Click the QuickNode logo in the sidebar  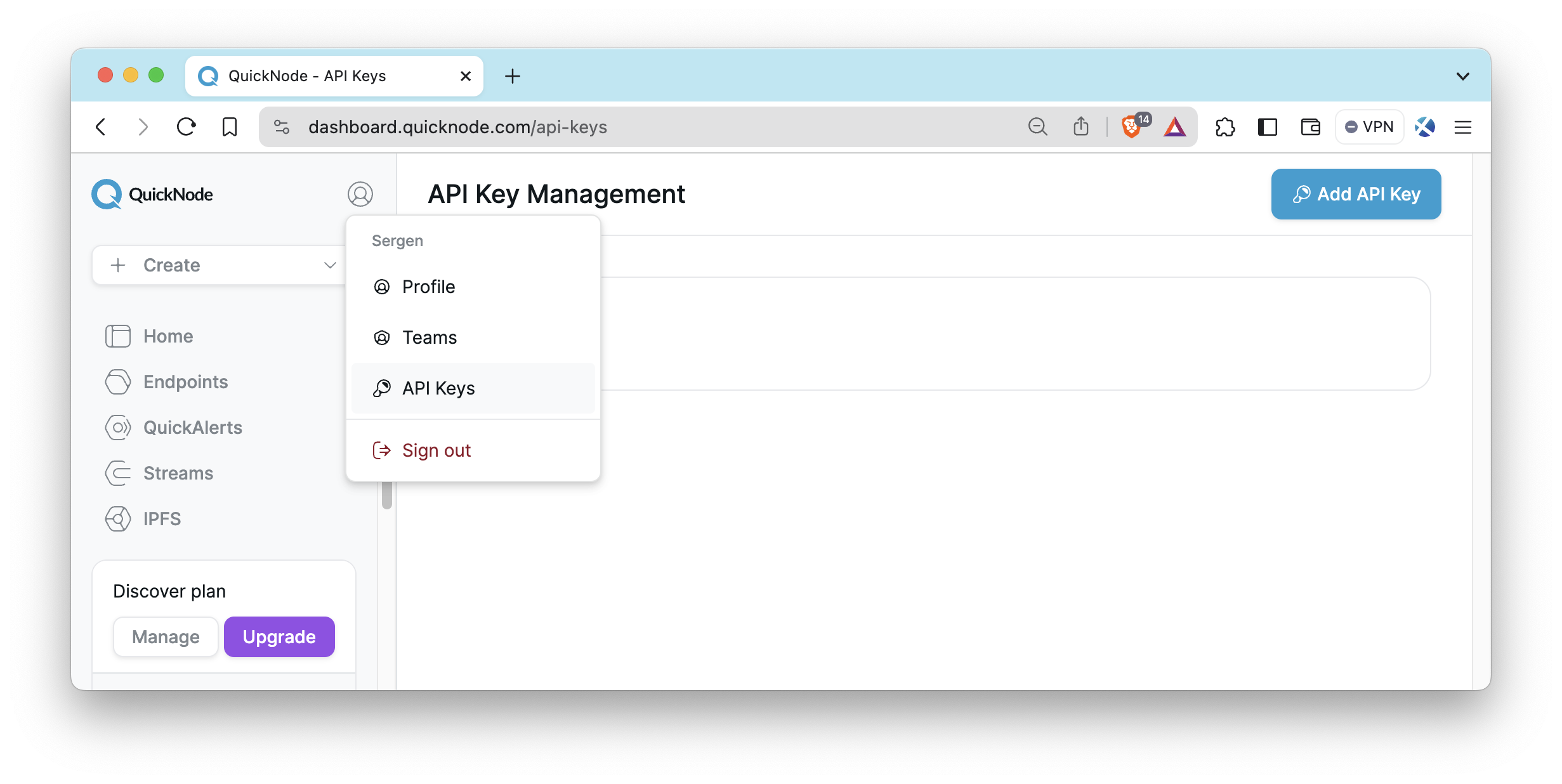[152, 194]
